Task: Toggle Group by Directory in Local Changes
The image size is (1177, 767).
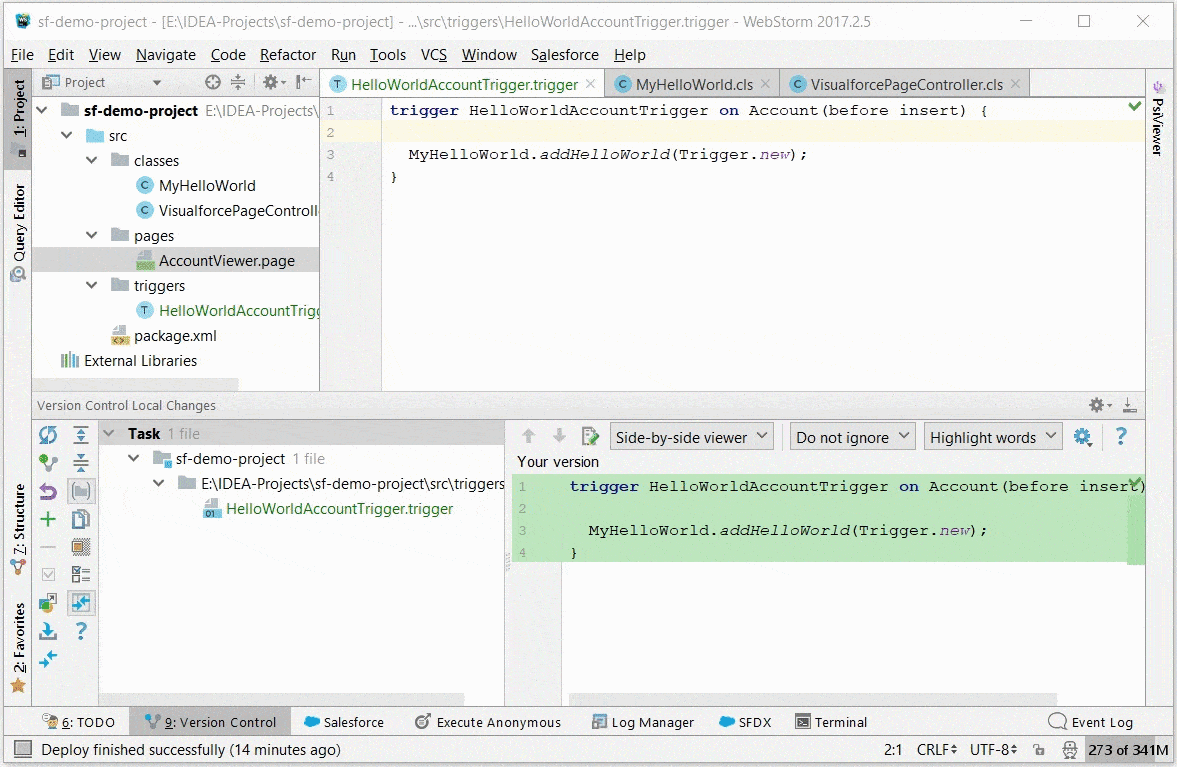Action: click(x=81, y=492)
